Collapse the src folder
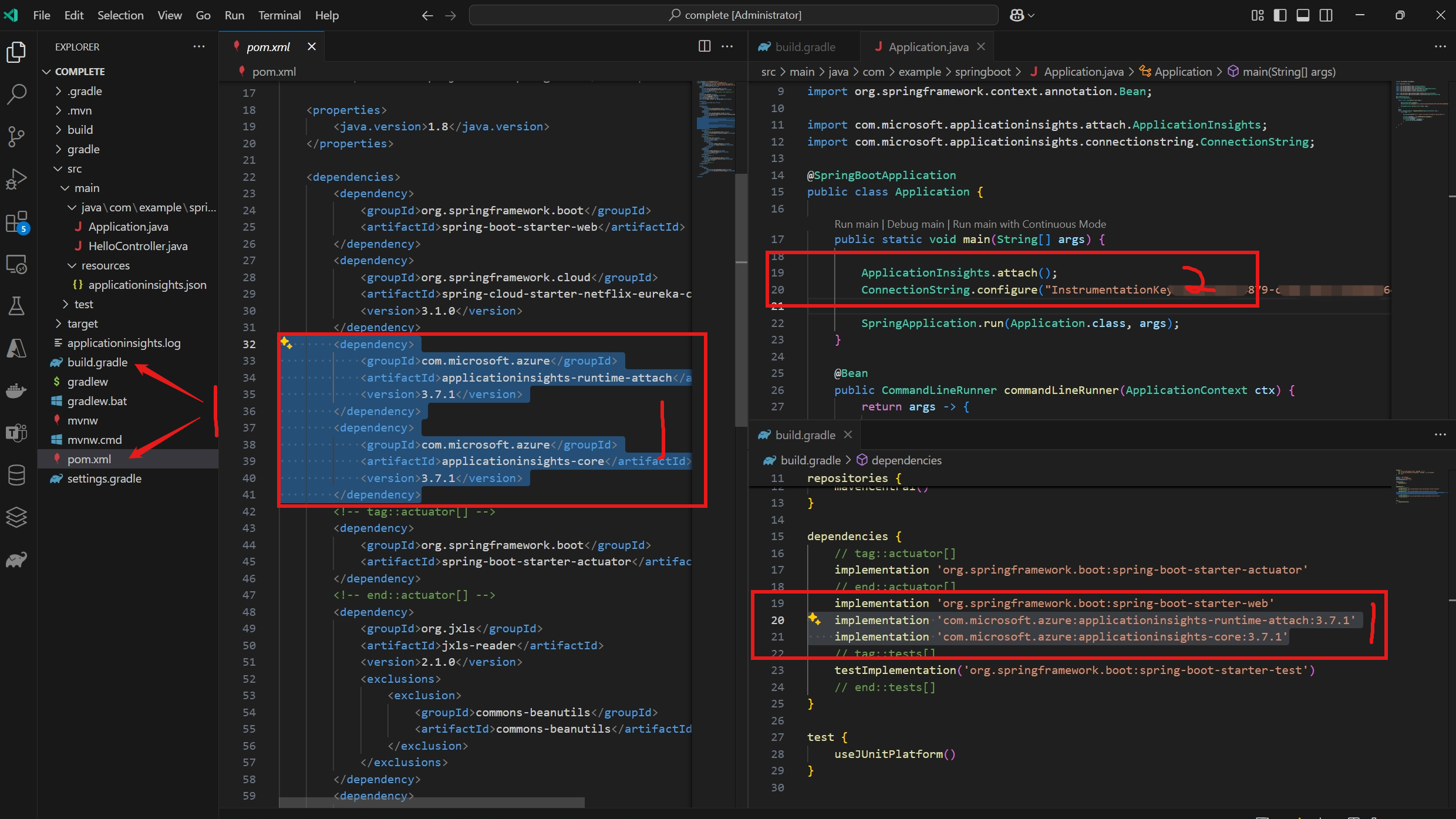 [x=74, y=168]
